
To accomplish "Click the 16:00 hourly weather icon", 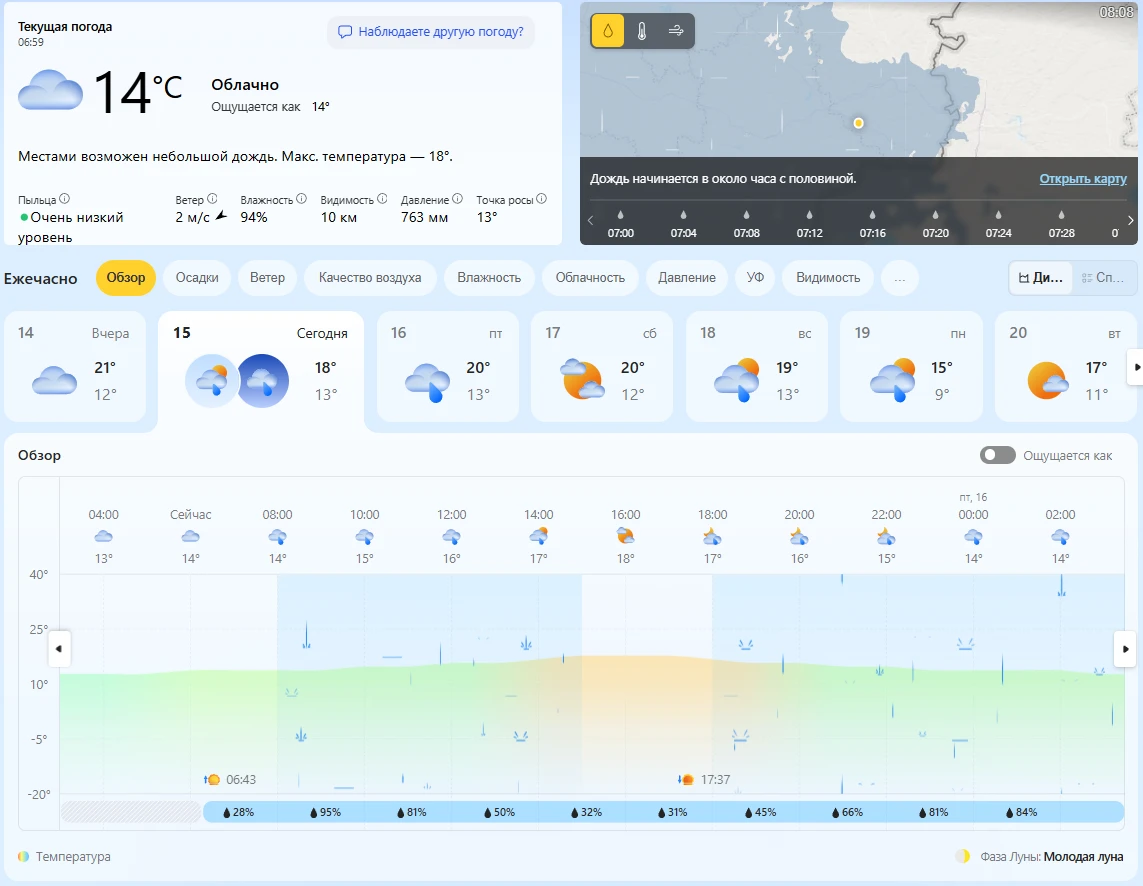I will point(625,537).
